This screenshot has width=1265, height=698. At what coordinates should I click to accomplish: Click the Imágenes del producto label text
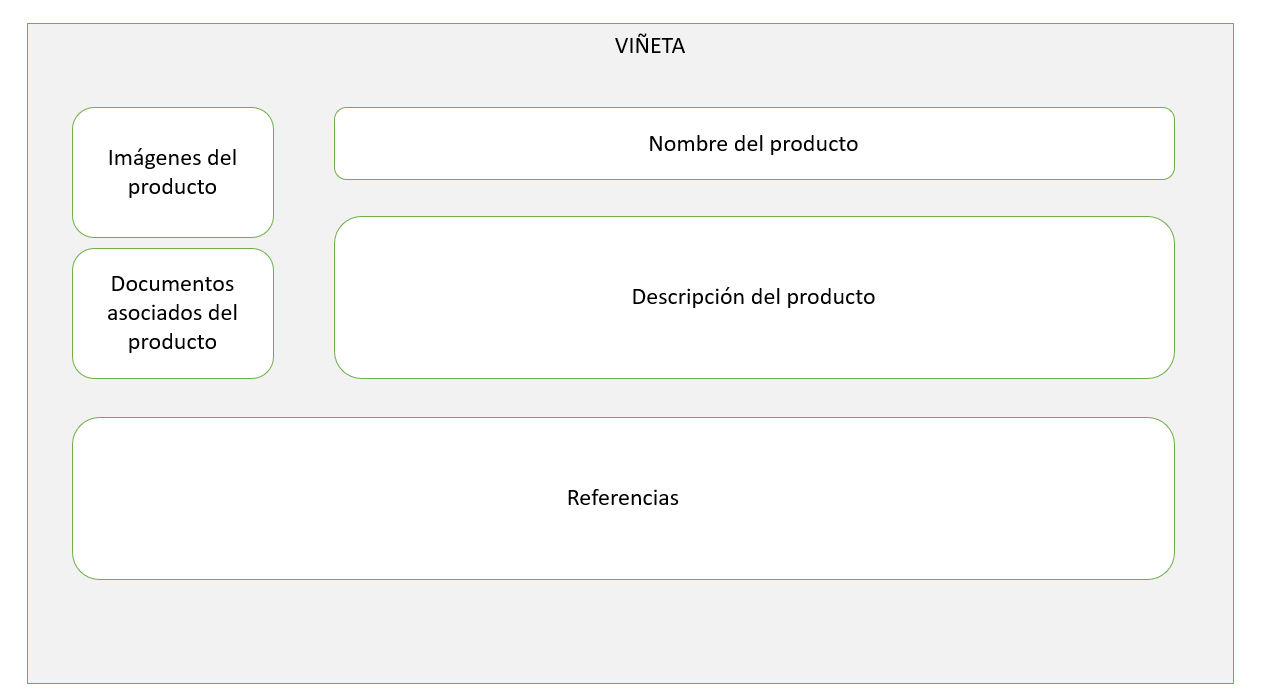(172, 158)
